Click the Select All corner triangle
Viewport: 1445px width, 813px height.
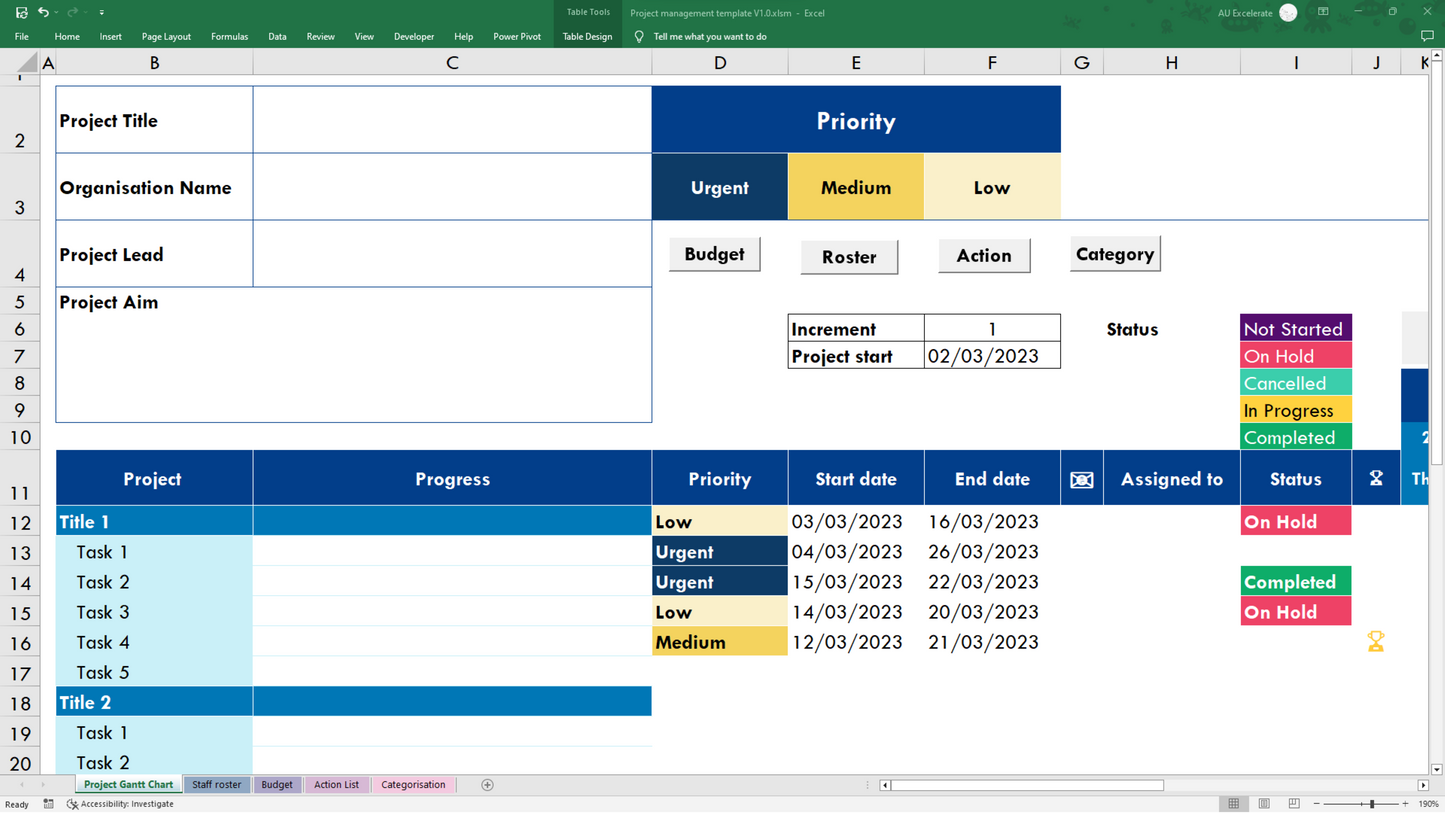pos(27,63)
